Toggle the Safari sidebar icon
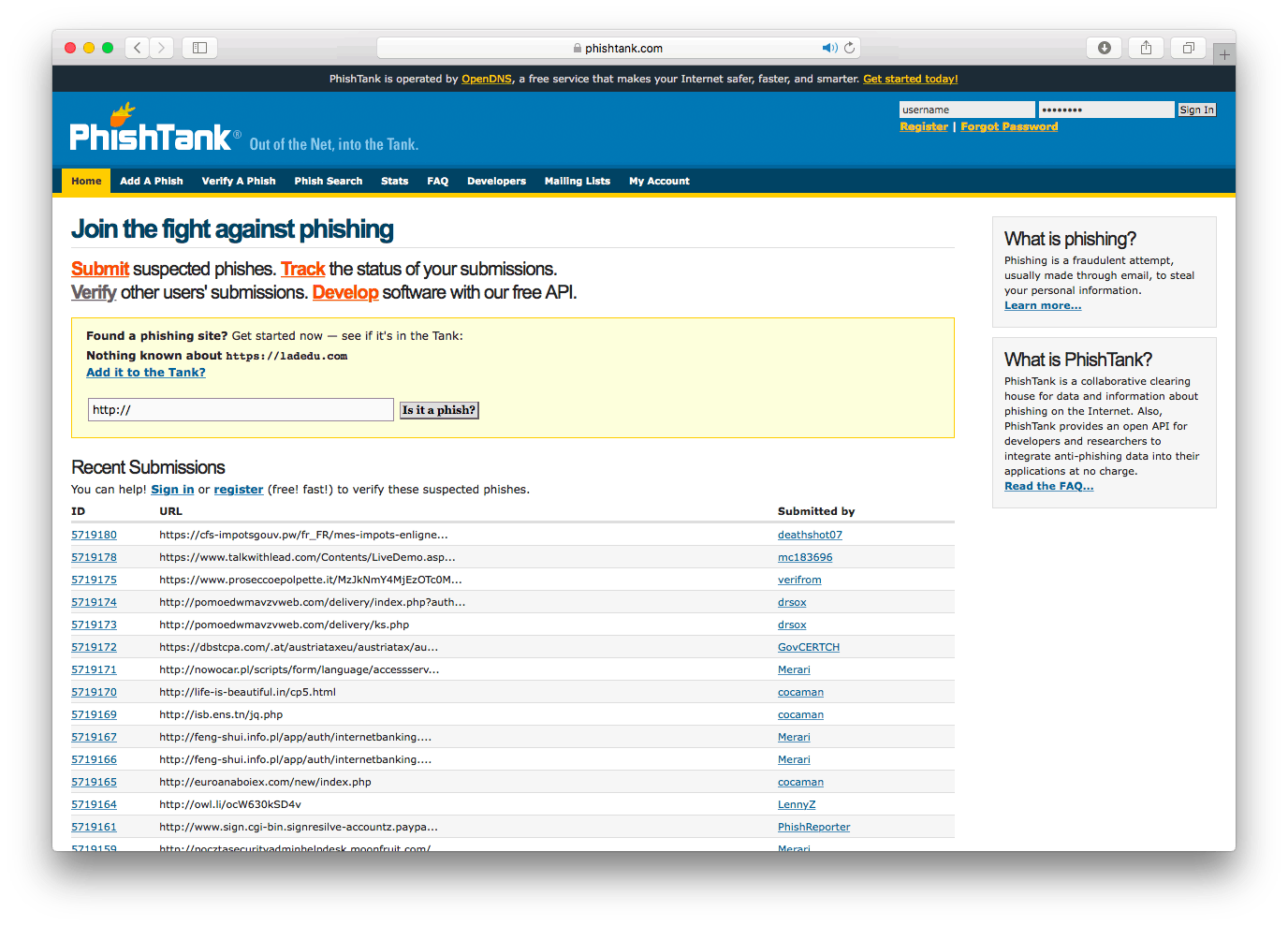This screenshot has width=1288, height=926. tap(199, 48)
